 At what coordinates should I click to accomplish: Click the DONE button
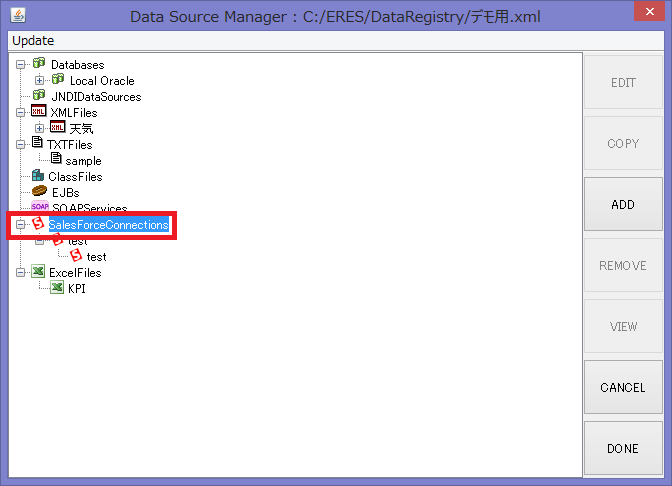(623, 448)
